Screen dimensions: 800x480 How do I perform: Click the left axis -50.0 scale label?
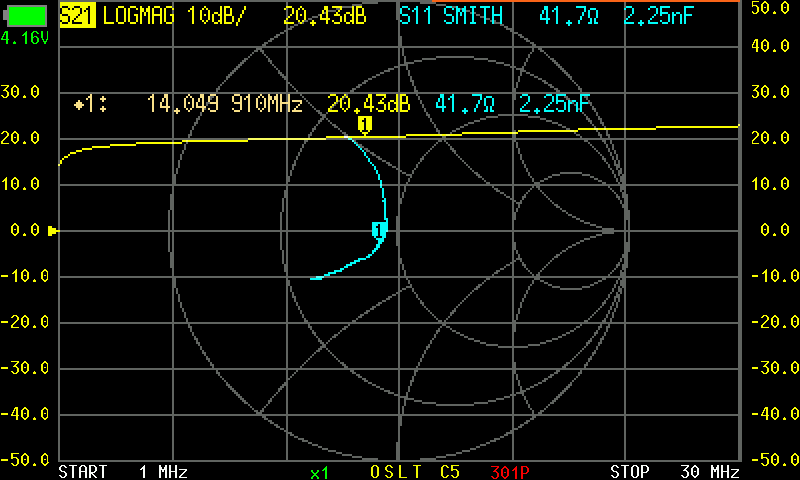pyautogui.click(x=24, y=460)
